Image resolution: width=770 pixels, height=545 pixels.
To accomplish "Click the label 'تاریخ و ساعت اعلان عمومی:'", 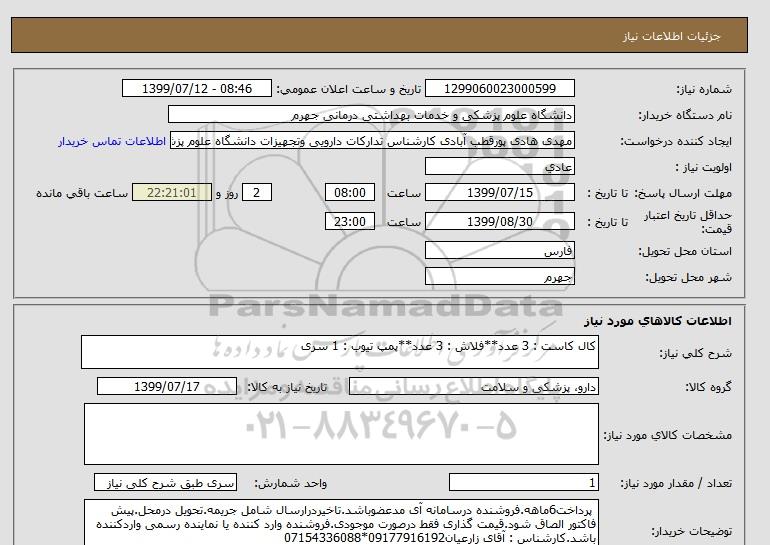I will pos(349,89).
